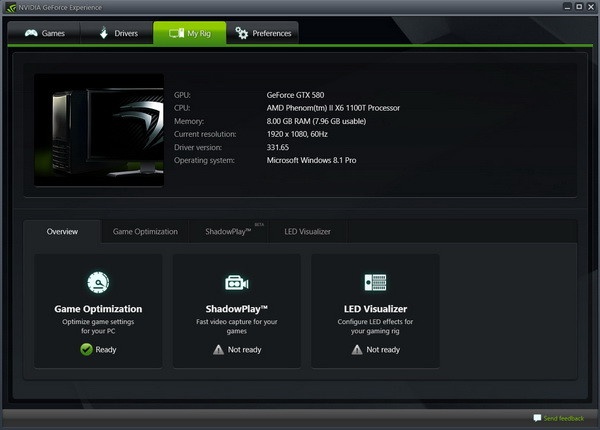Click the 'Ready' status text
Image resolution: width=600 pixels, height=430 pixels.
click(x=106, y=350)
